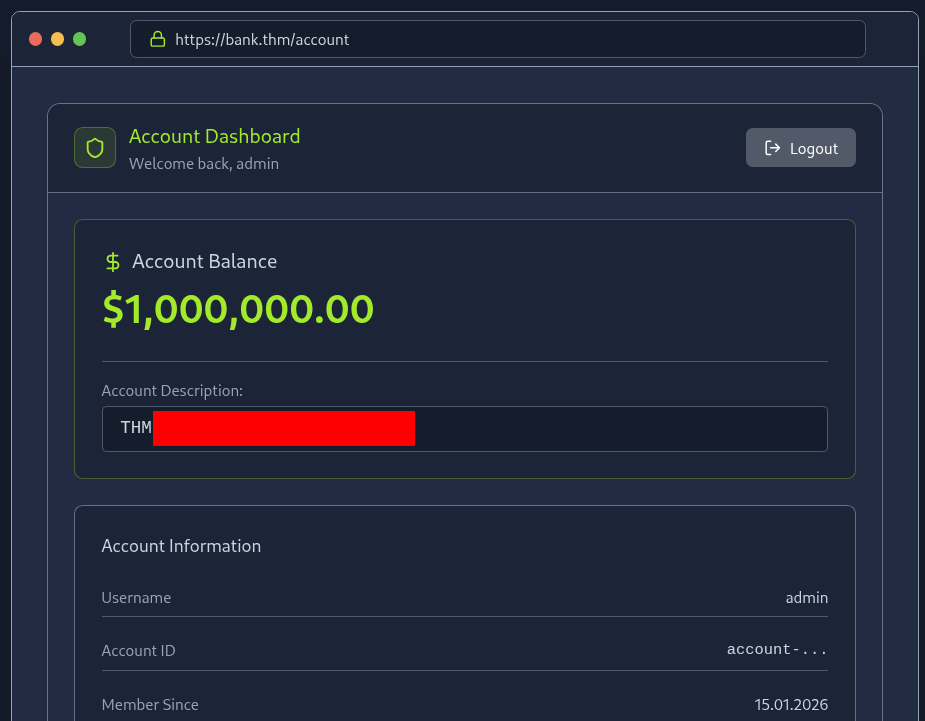The width and height of the screenshot is (925, 721).
Task: Click the Account Information heading
Action: click(181, 546)
